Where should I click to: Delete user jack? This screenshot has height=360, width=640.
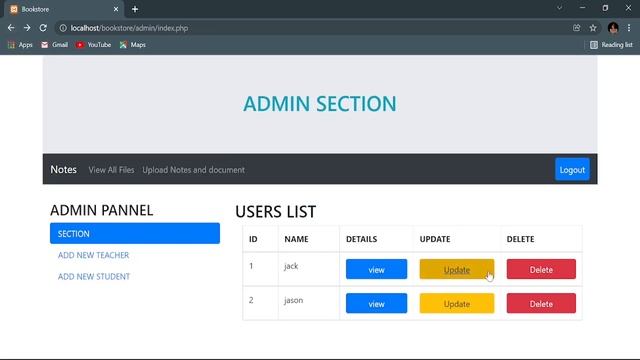point(541,269)
